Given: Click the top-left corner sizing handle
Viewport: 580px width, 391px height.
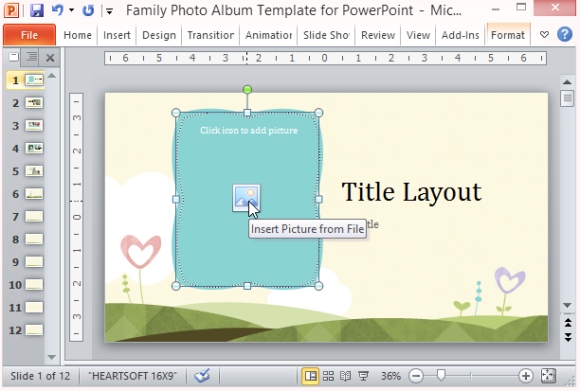Looking at the screenshot, I should coord(176,113).
